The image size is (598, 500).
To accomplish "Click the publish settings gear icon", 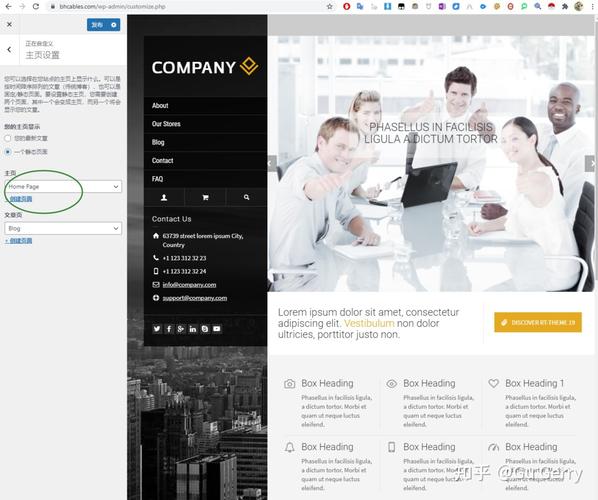I will click(x=114, y=25).
